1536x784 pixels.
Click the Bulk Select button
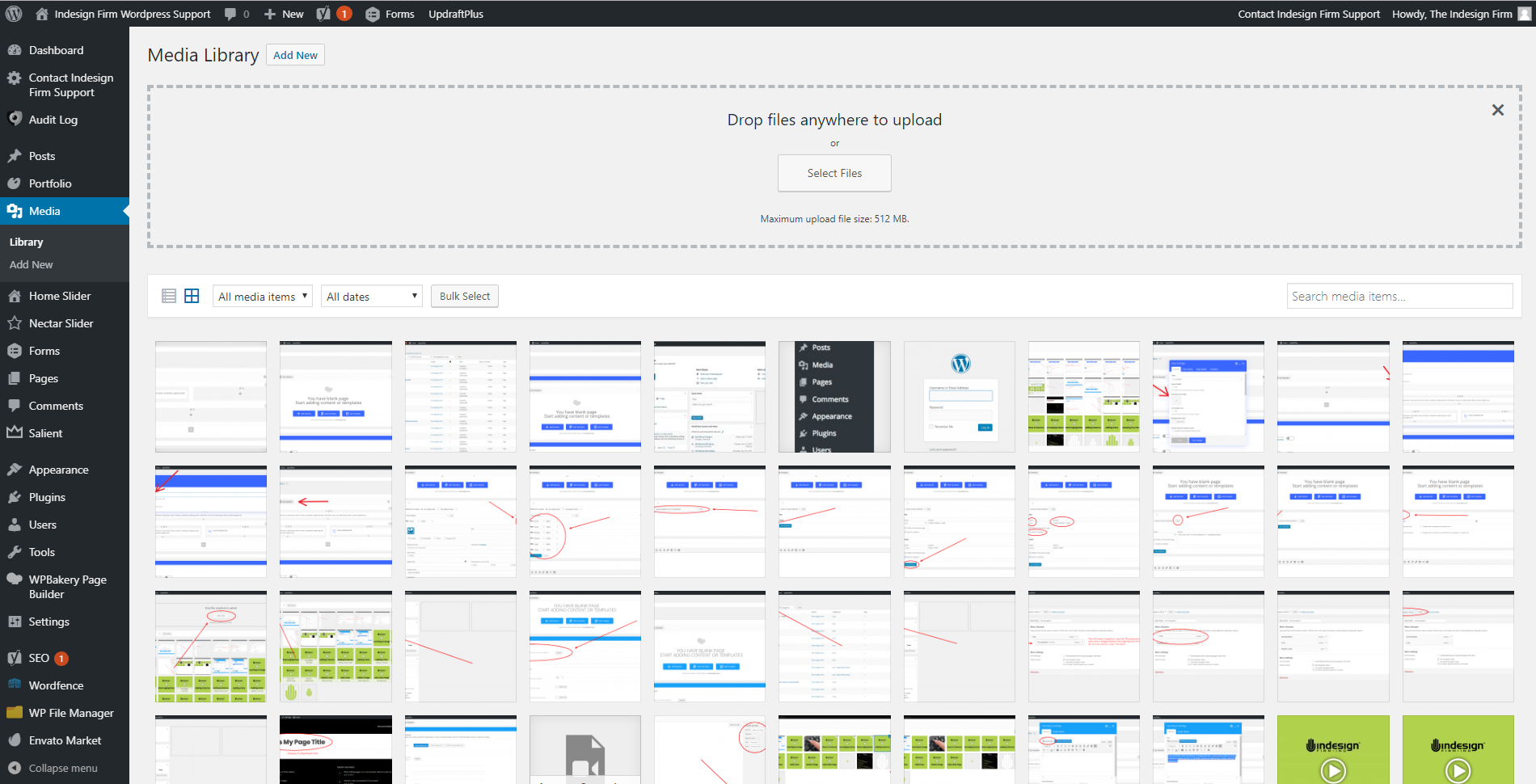point(465,296)
